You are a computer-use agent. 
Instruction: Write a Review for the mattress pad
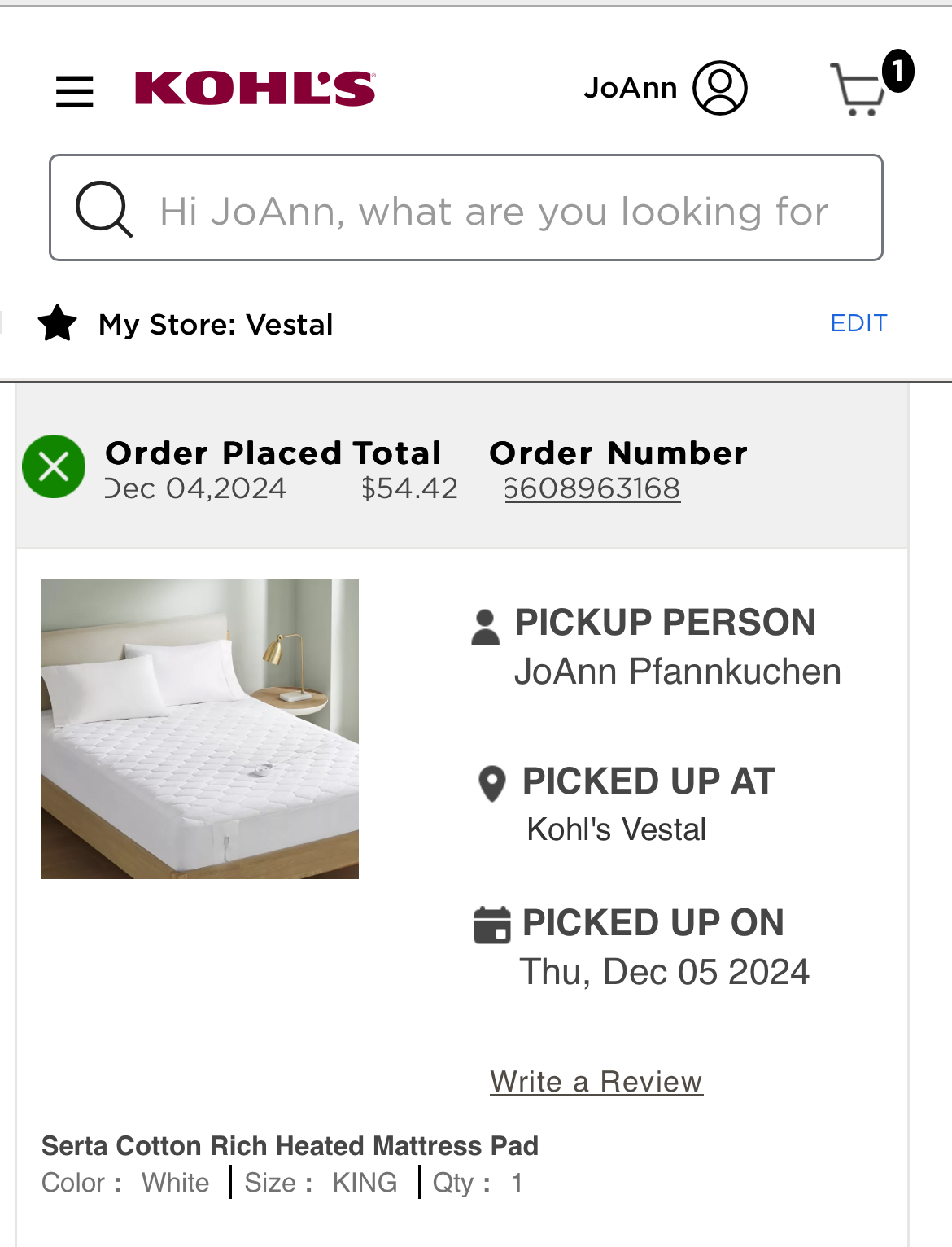(x=596, y=1082)
